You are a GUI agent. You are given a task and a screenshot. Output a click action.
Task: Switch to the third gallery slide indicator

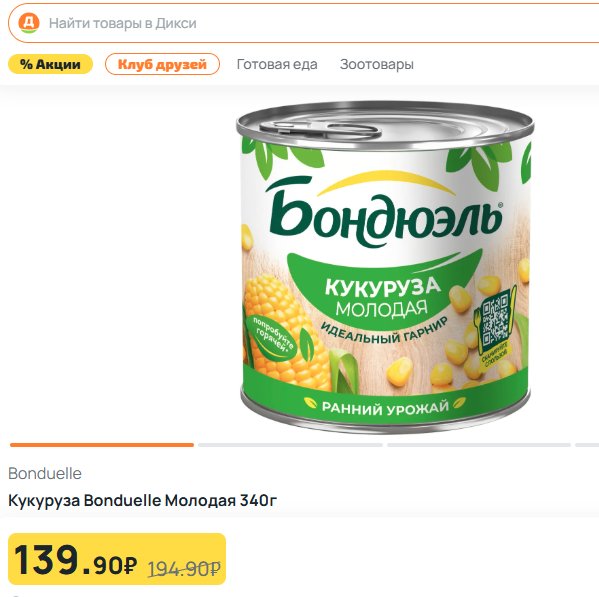pos(479,445)
